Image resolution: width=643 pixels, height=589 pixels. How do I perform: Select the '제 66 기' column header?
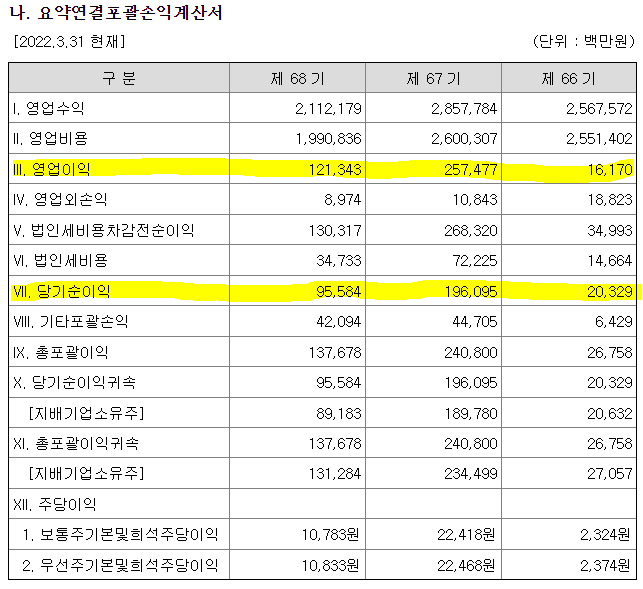point(569,78)
